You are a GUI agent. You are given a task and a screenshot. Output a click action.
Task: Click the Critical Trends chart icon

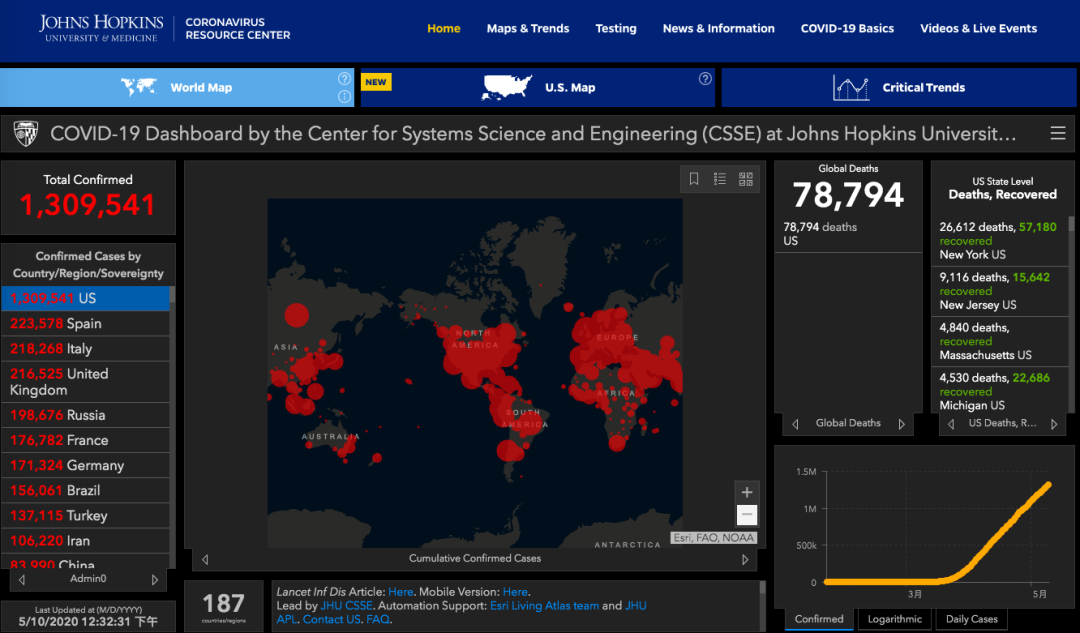[851, 87]
